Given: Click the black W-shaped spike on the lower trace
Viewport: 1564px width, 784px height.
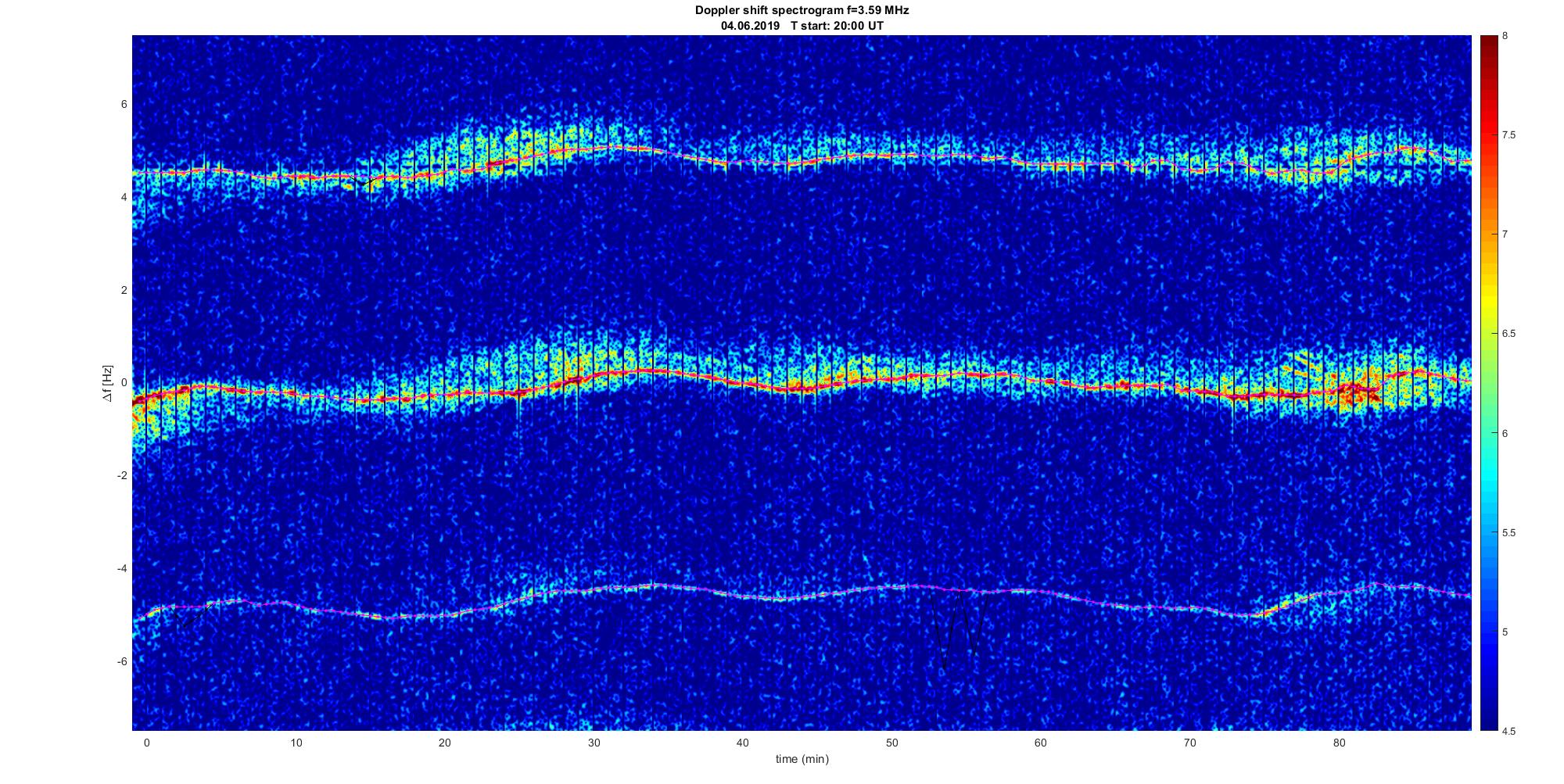Looking at the screenshot, I should (958, 629).
